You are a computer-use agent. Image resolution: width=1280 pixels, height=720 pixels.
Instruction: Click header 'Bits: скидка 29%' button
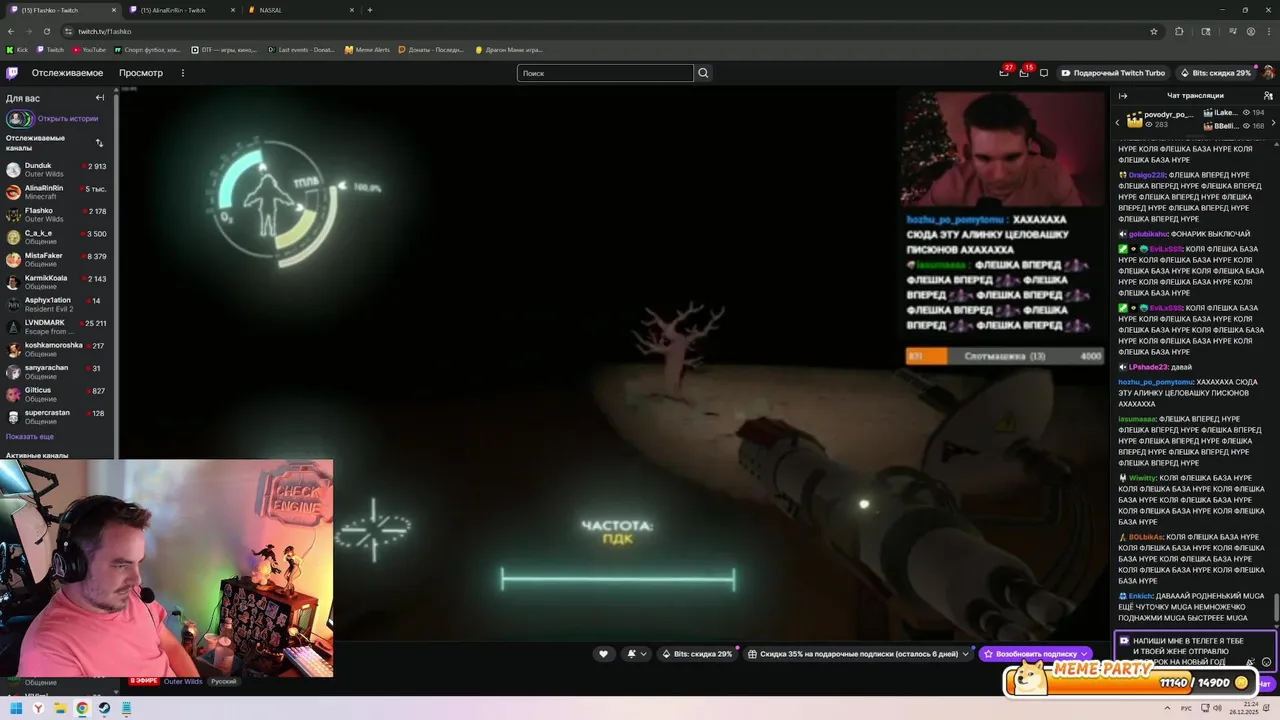[1214, 73]
